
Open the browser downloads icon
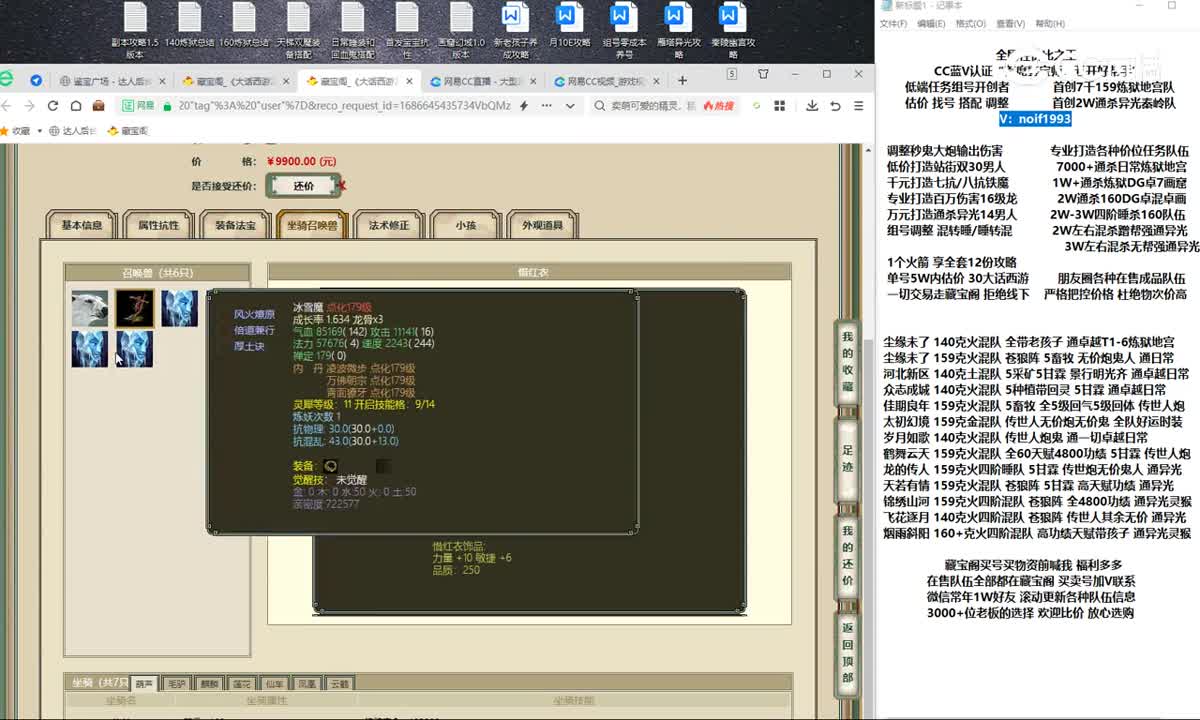[812, 106]
